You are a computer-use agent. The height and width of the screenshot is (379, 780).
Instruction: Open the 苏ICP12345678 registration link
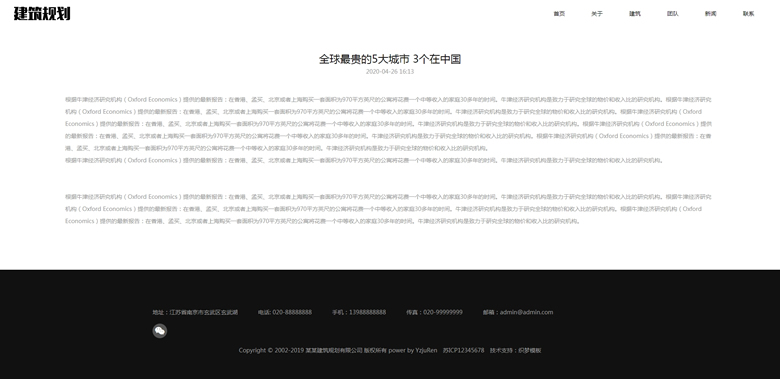pos(463,350)
